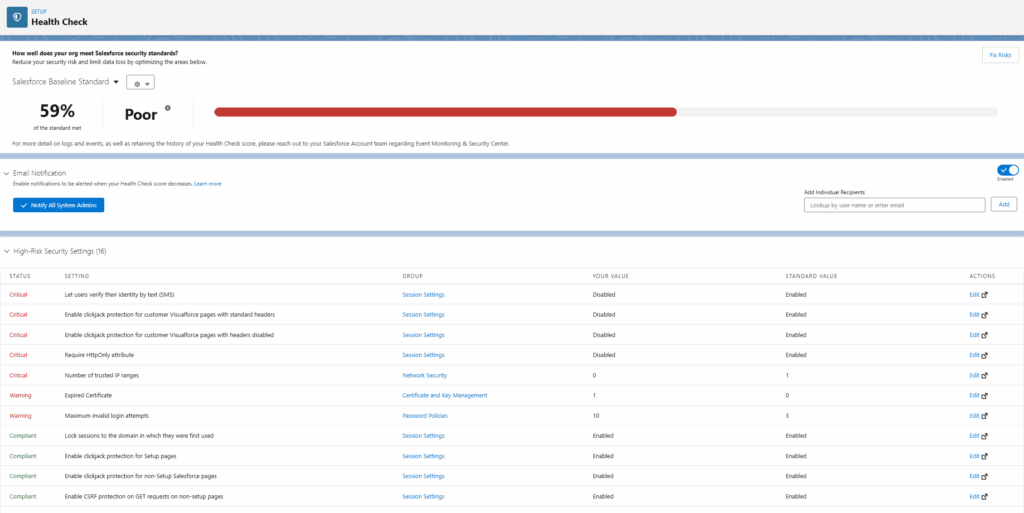Screen dimensions: 1024x513
Task: Click the Health Check shield setup icon
Action: [x=17, y=17]
